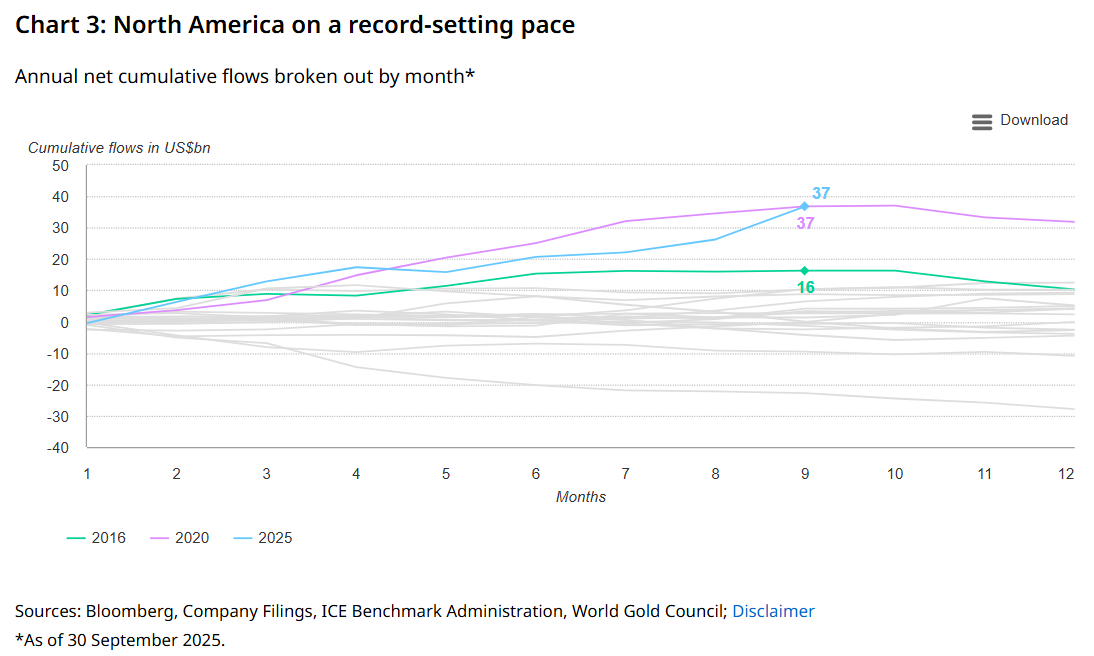
Task: Open the Disclaimer link
Action: pos(773,611)
